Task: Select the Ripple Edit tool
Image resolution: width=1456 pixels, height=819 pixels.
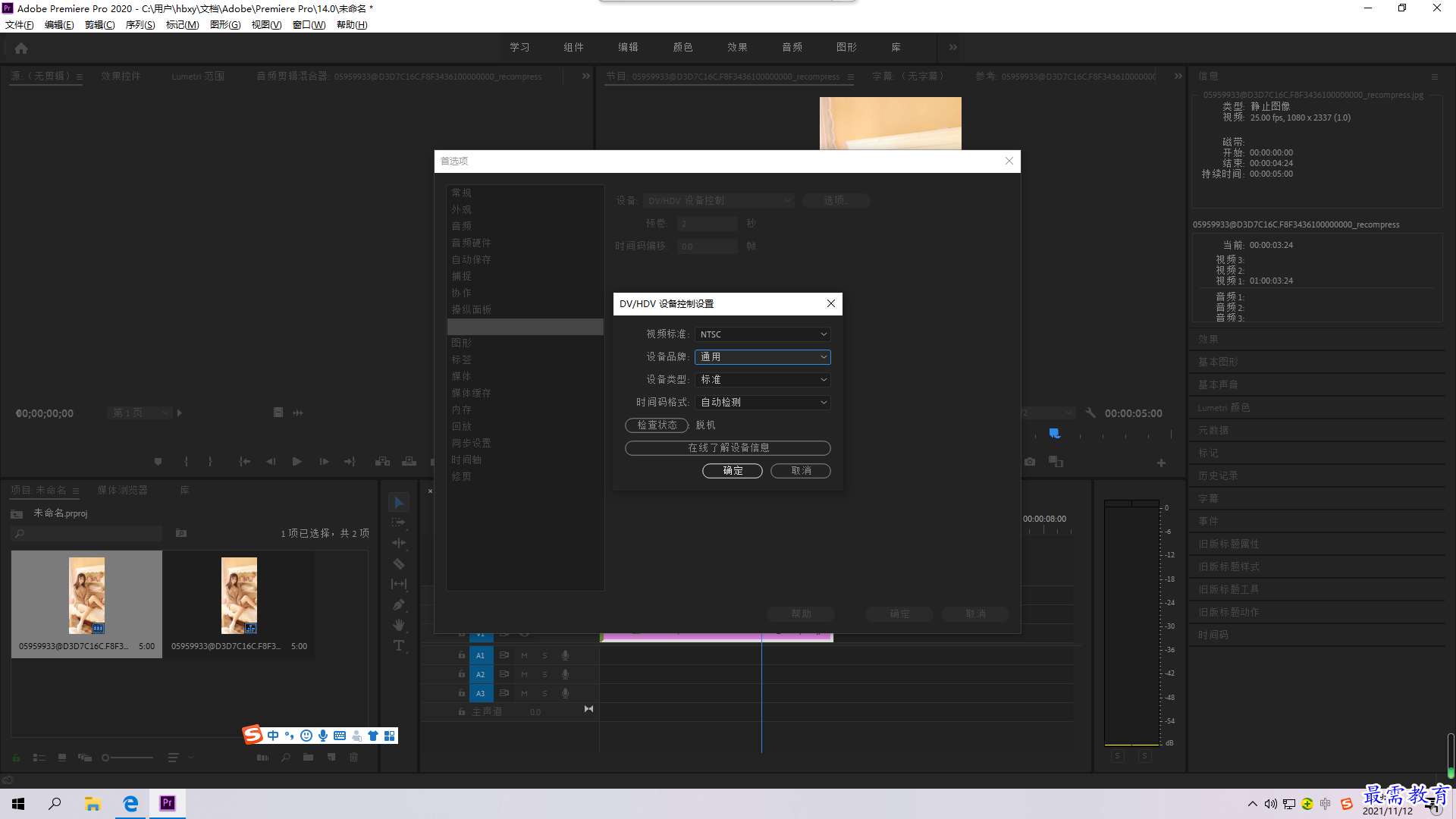Action: coord(399,543)
